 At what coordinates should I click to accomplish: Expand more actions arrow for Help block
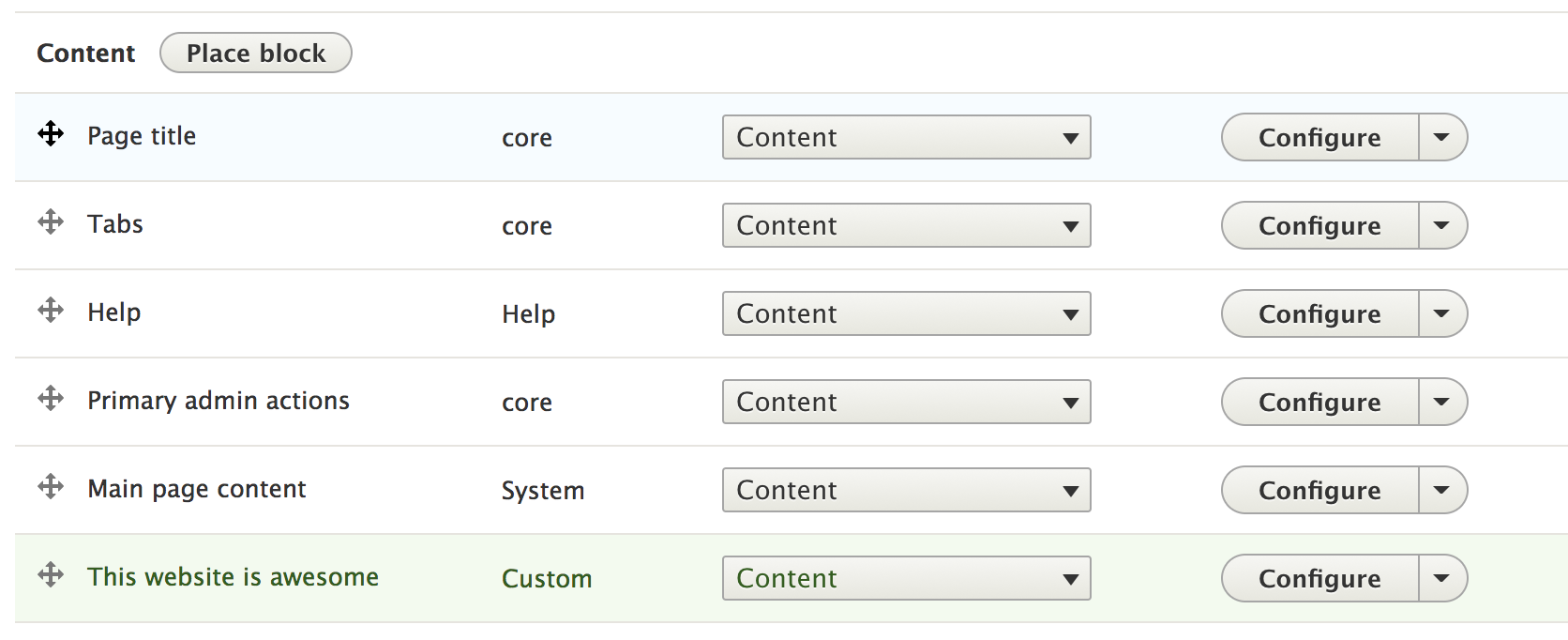[1442, 313]
